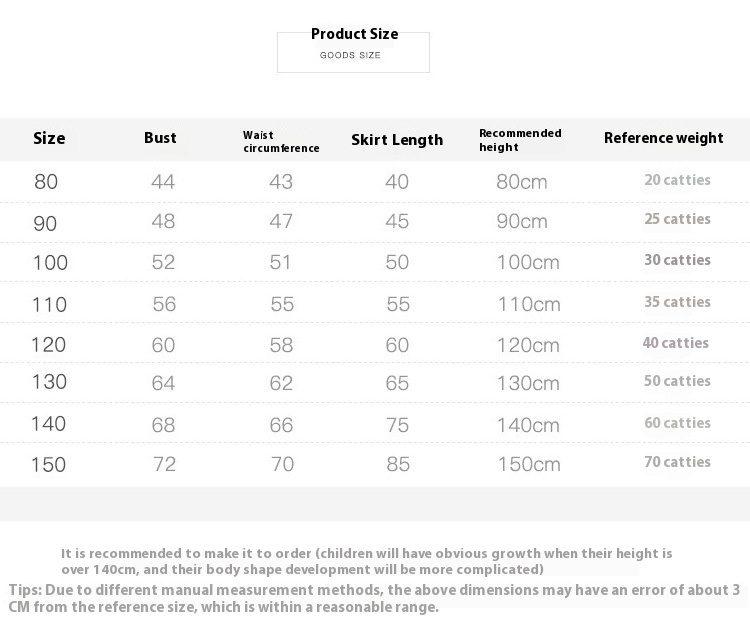Click the GOODS SIZE subtitle text

[350, 55]
